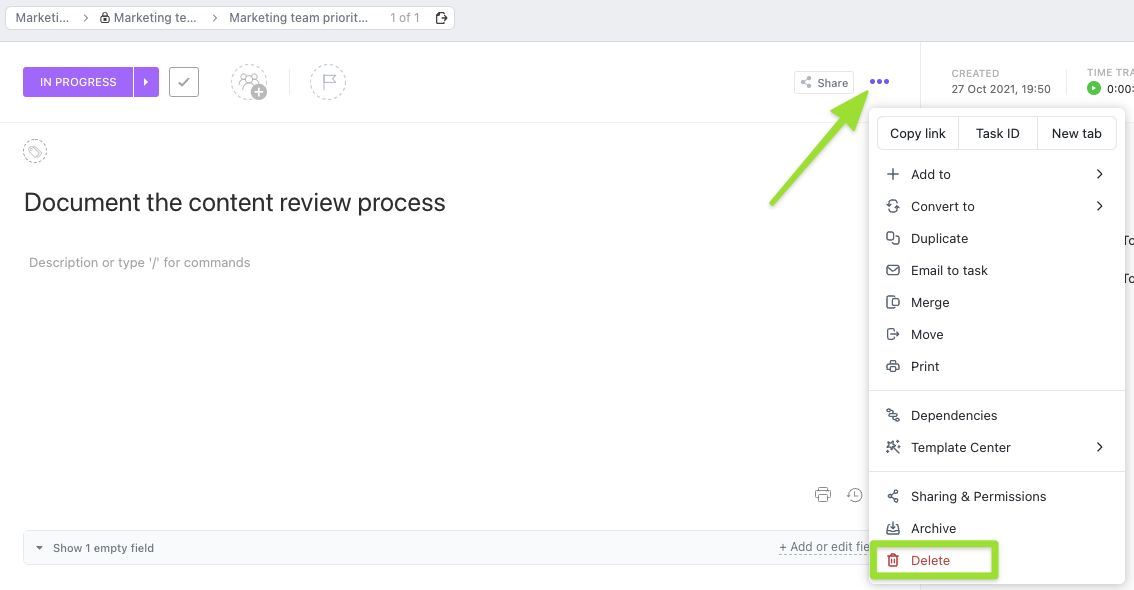The height and width of the screenshot is (590, 1134).
Task: Start the time tracking play button
Action: click(x=1094, y=89)
